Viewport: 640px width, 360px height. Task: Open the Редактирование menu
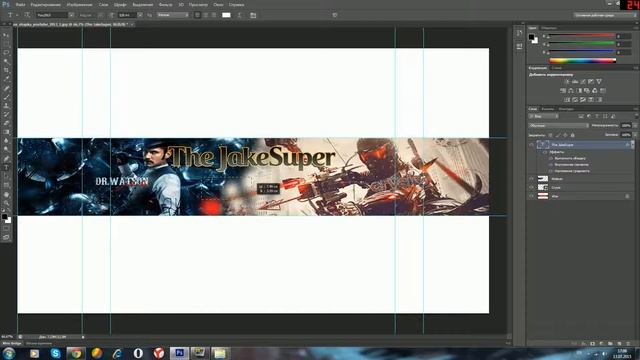click(46, 5)
